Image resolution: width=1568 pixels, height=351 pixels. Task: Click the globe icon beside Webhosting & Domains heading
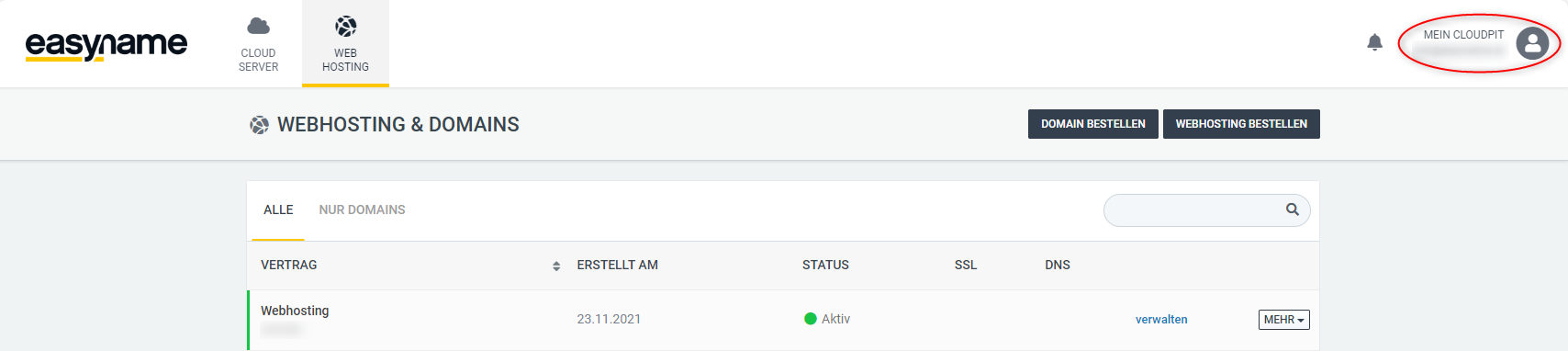pos(260,125)
